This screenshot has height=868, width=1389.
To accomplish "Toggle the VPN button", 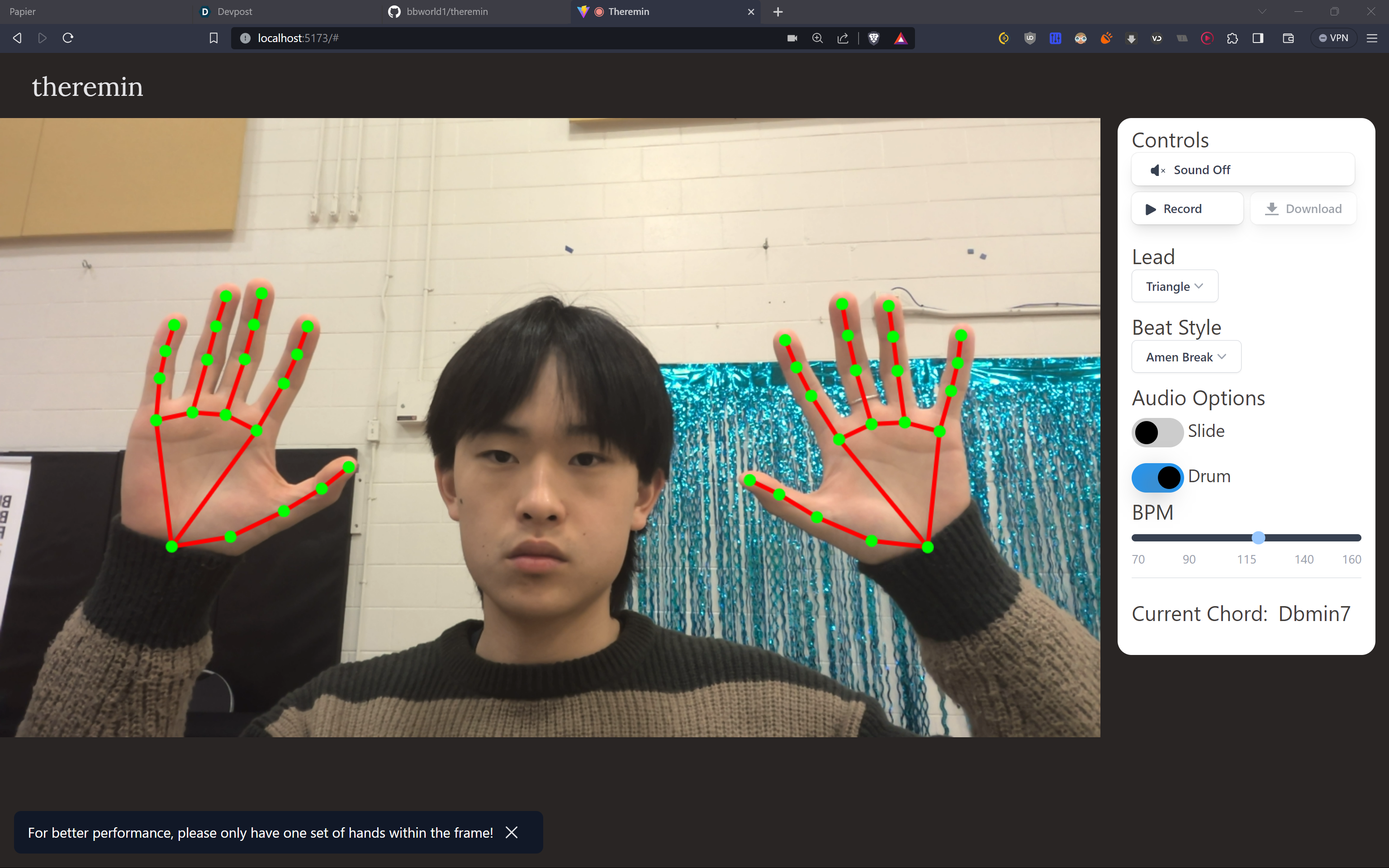I will (1333, 38).
